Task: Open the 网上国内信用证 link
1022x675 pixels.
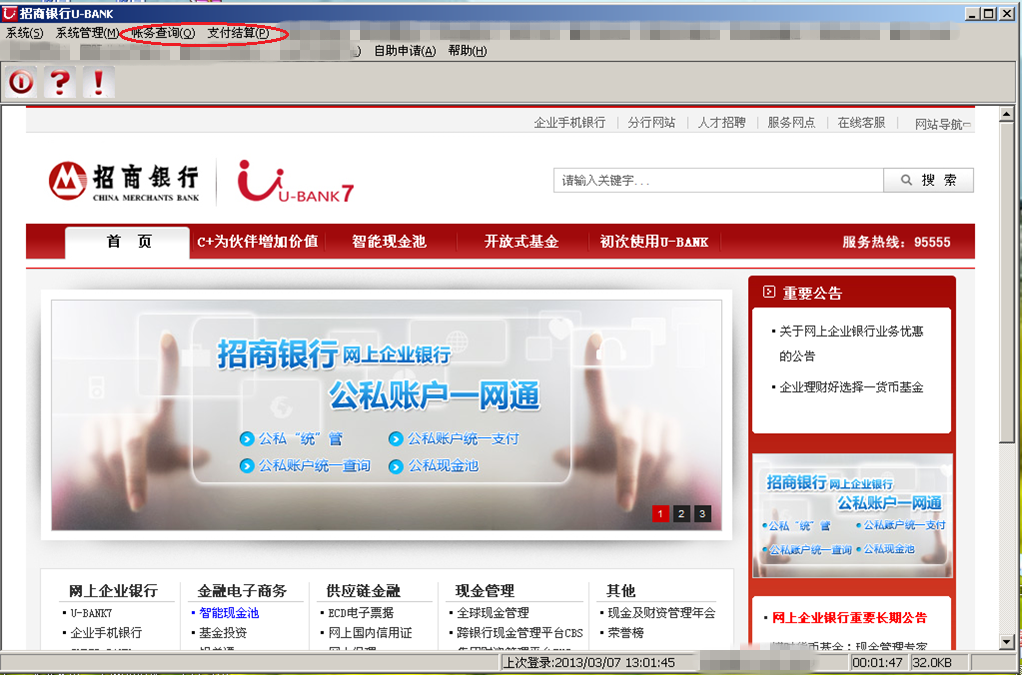Action: tap(370, 633)
